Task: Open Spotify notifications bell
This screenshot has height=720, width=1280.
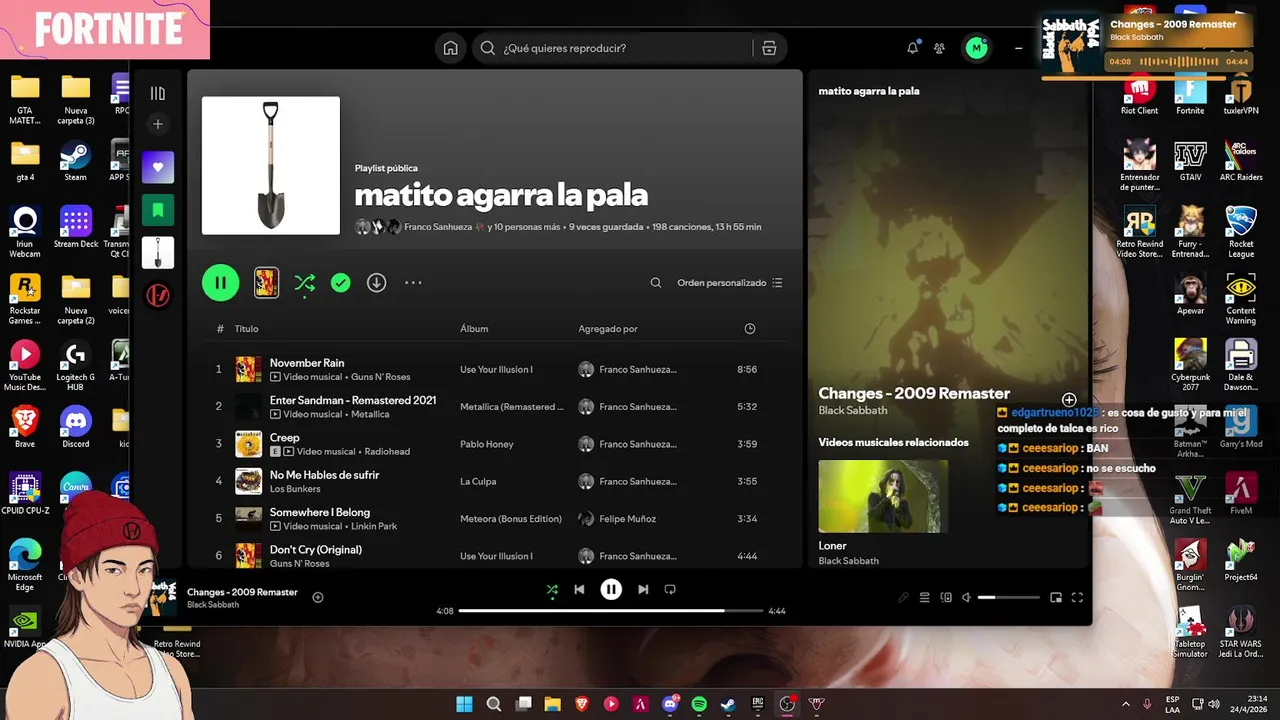Action: click(912, 48)
